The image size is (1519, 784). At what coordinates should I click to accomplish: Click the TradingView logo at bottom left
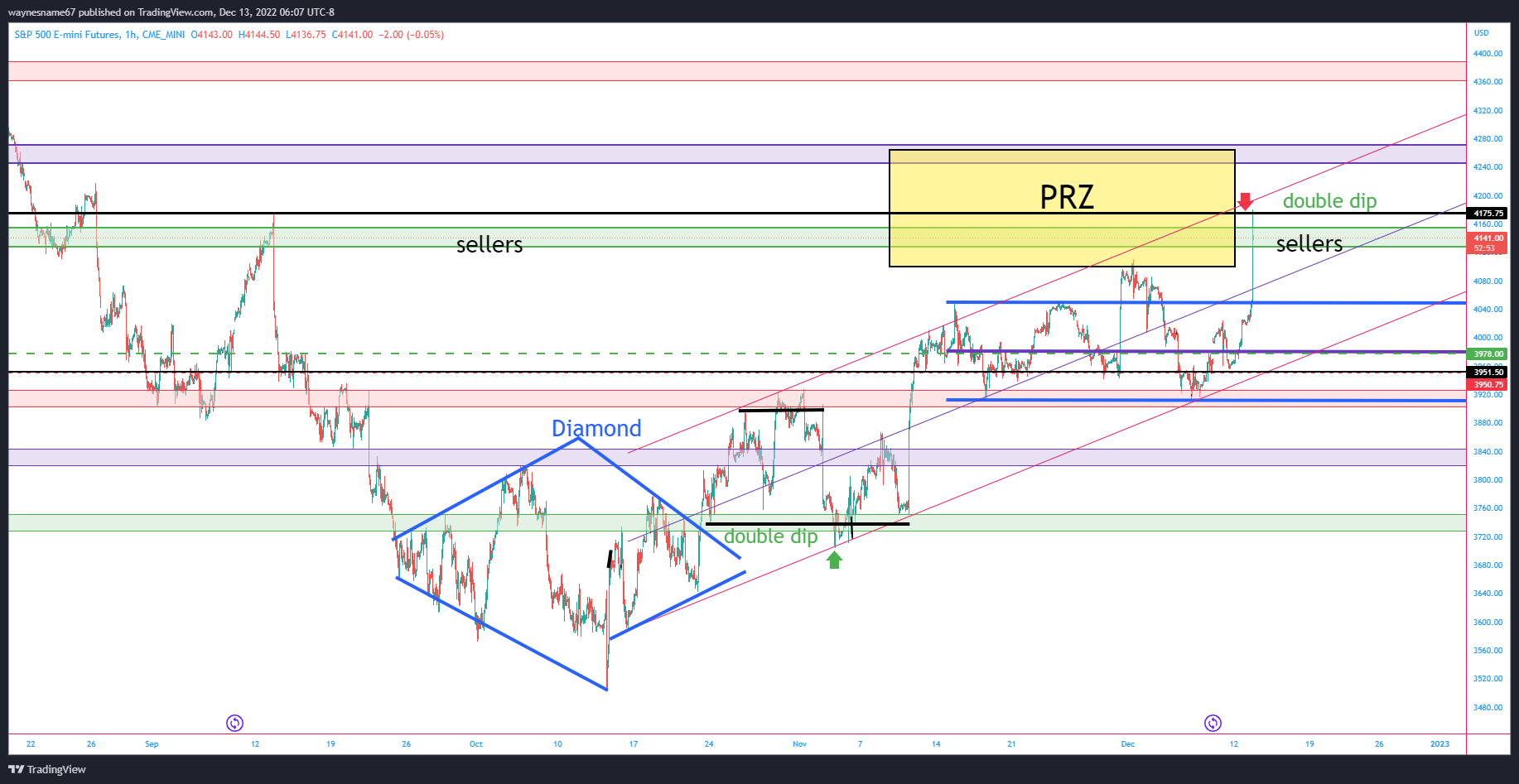47,769
